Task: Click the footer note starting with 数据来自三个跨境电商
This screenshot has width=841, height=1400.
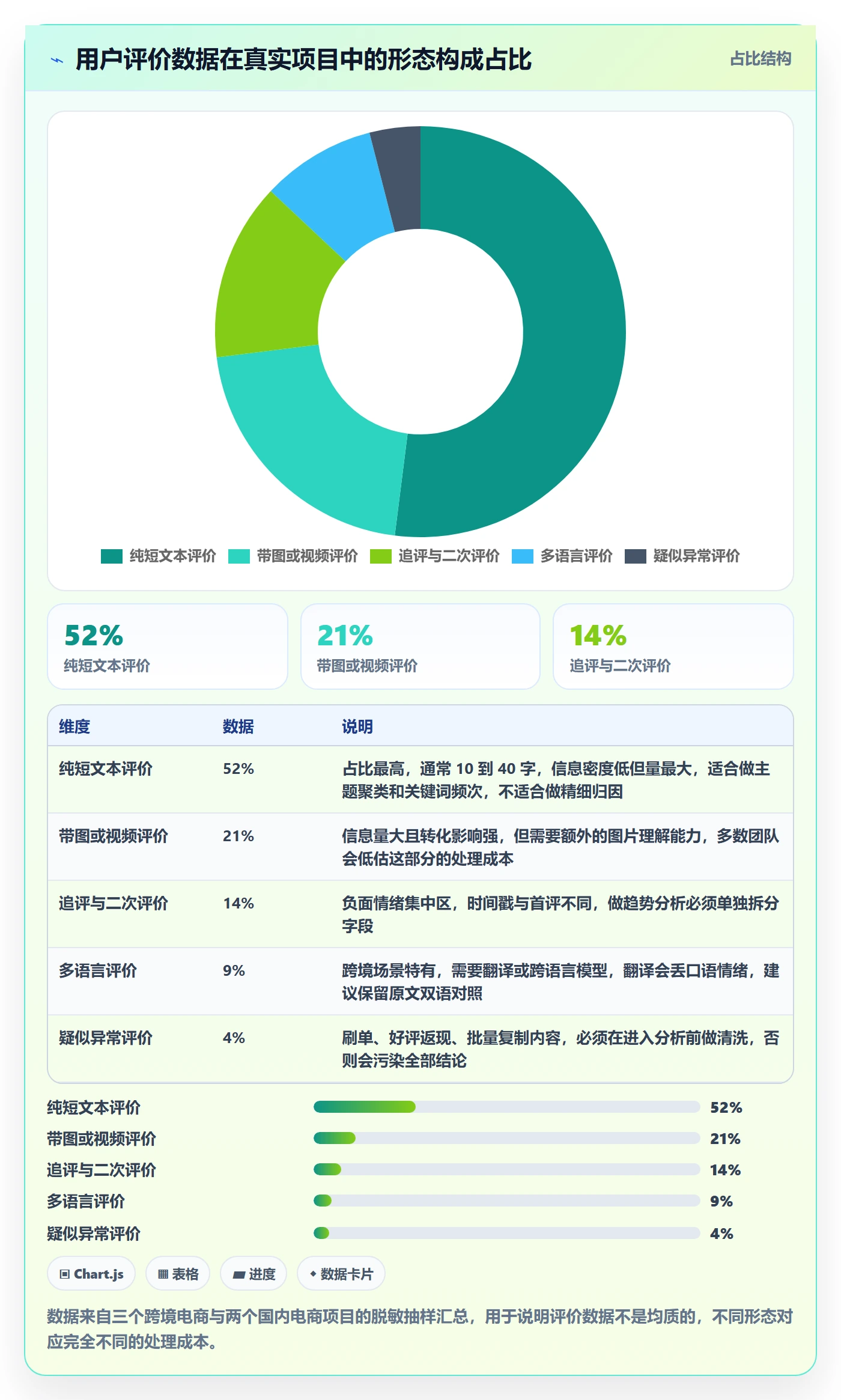Action: [x=420, y=1329]
